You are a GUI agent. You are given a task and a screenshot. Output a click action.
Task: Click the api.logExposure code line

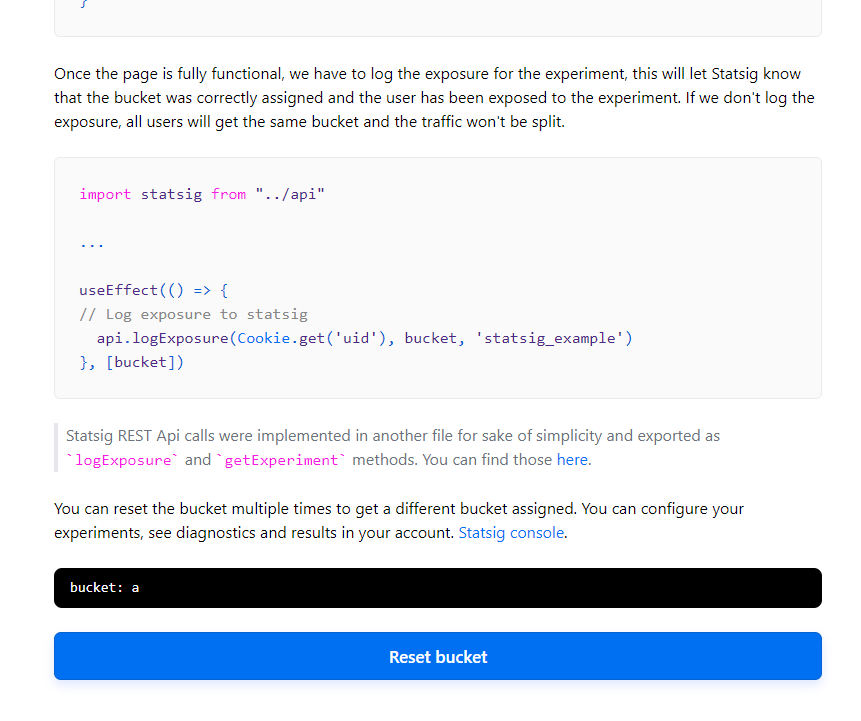[x=365, y=338]
